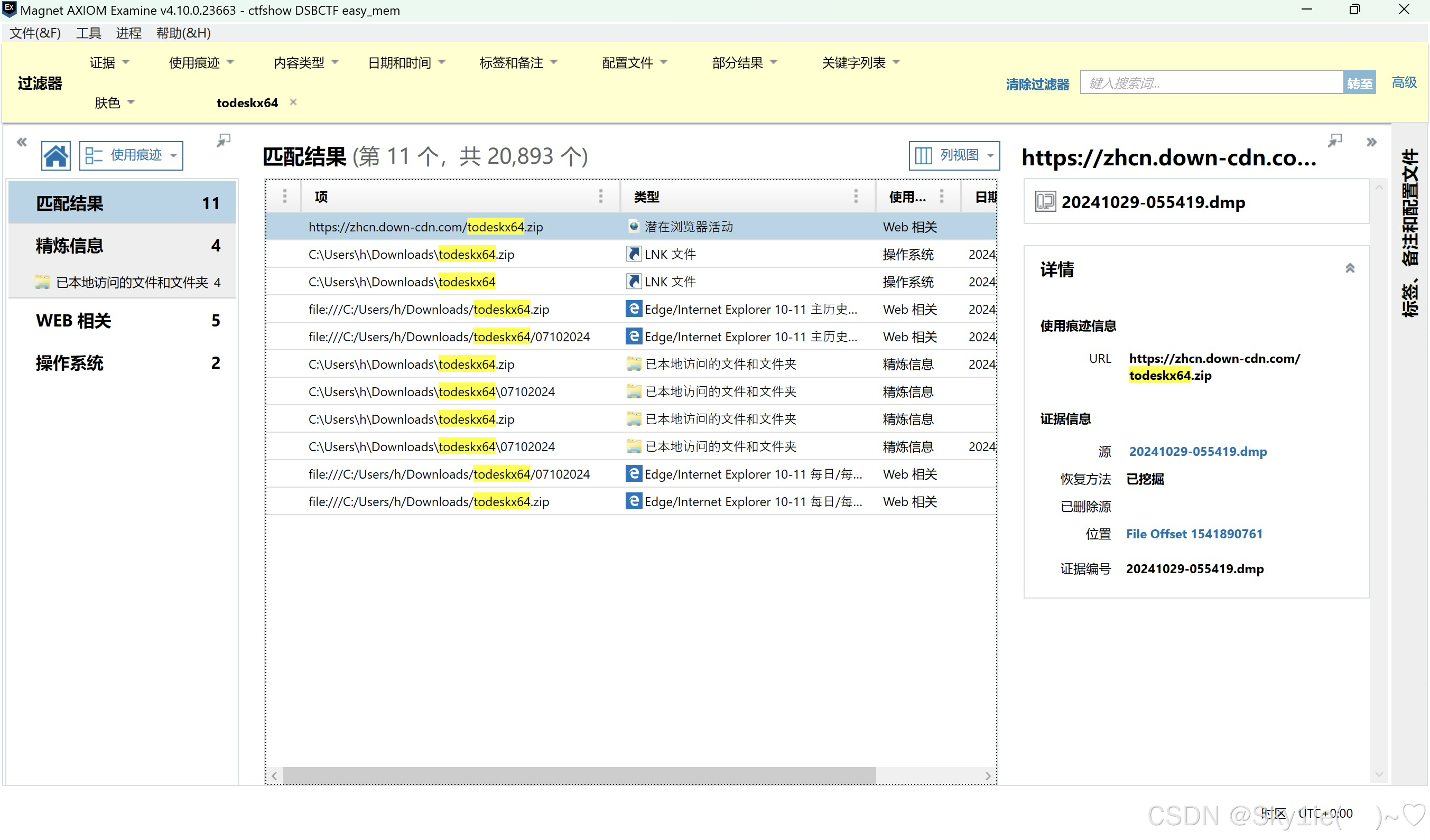Open the case home dashboard icon
The image size is (1430, 840).
(56, 155)
